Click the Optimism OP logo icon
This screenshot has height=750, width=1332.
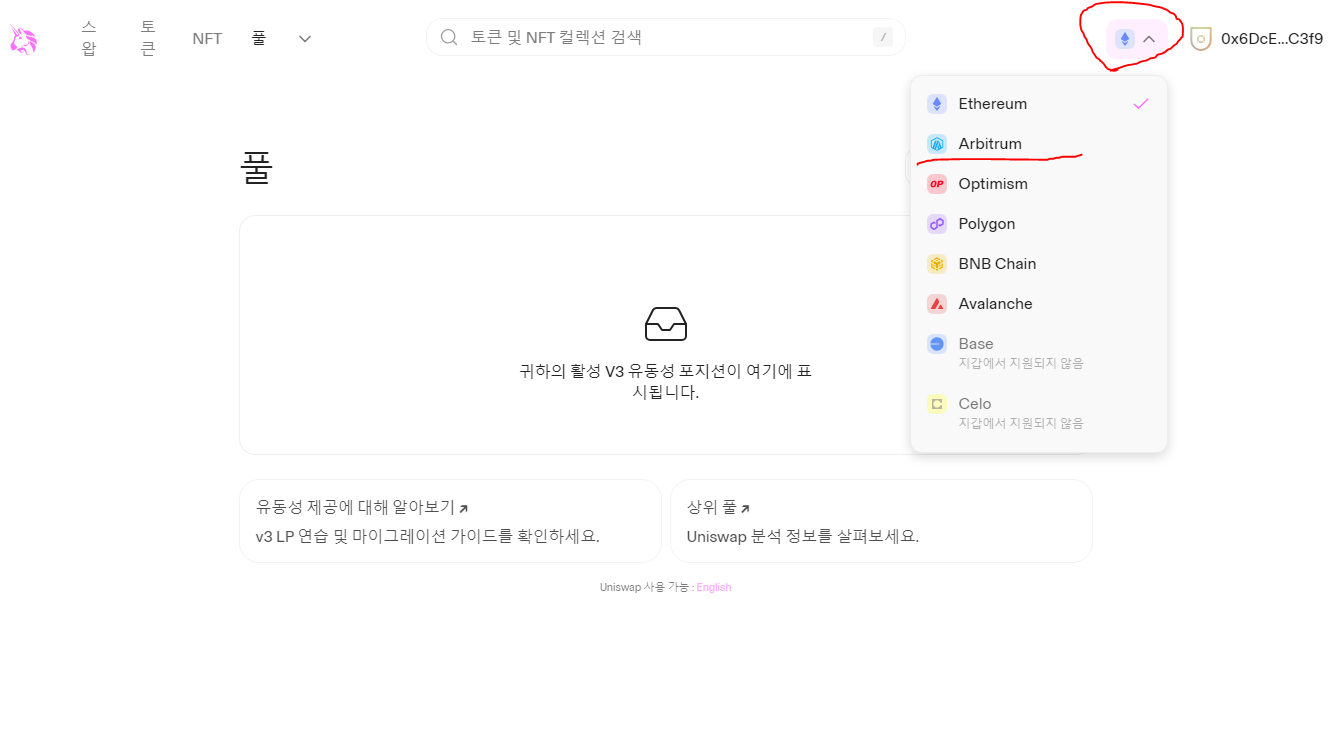tap(937, 184)
